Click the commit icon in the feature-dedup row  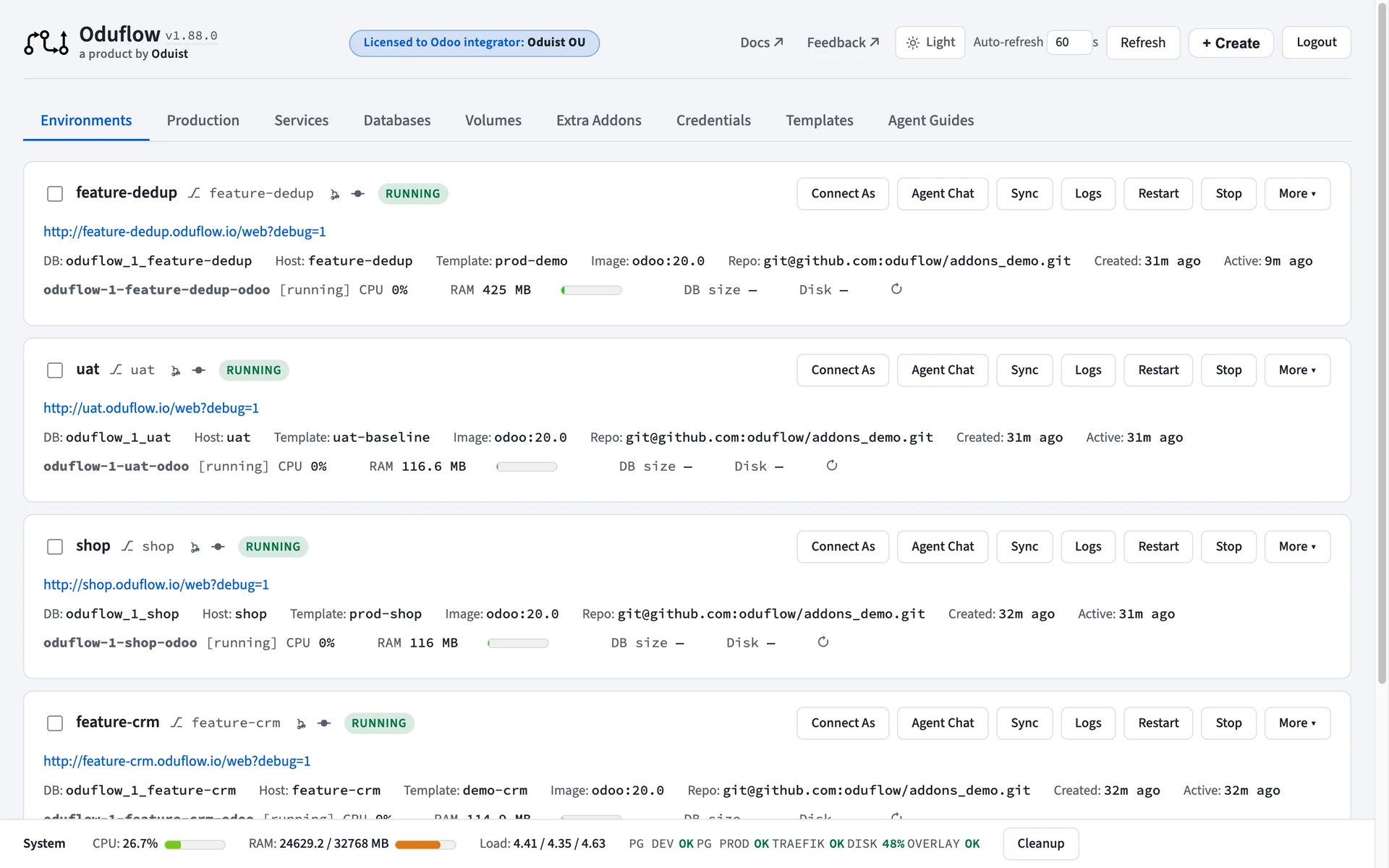(357, 194)
